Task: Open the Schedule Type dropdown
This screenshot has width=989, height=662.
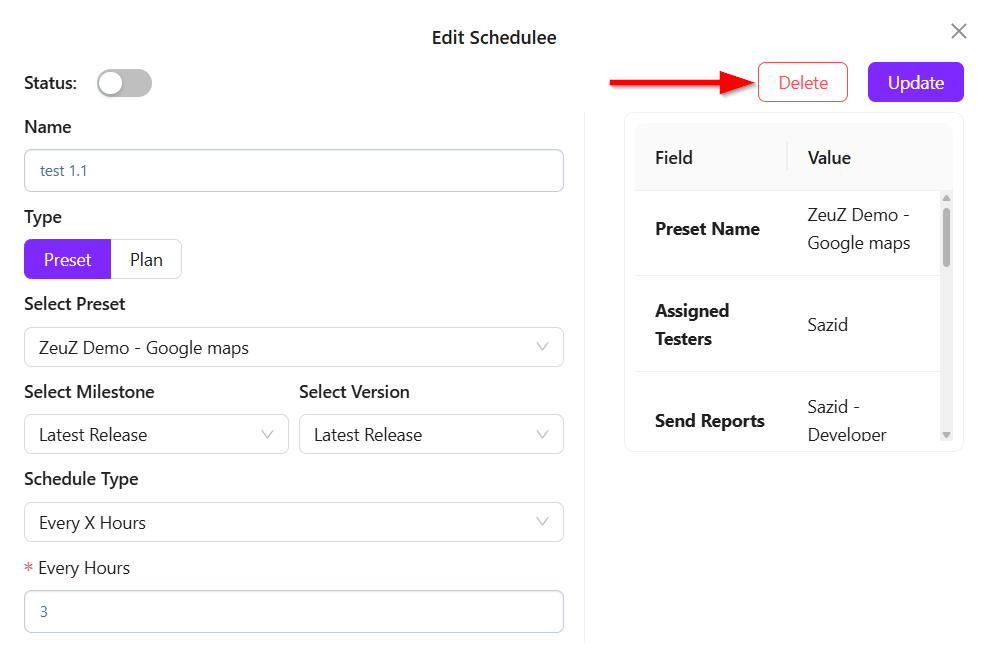Action: click(x=293, y=523)
